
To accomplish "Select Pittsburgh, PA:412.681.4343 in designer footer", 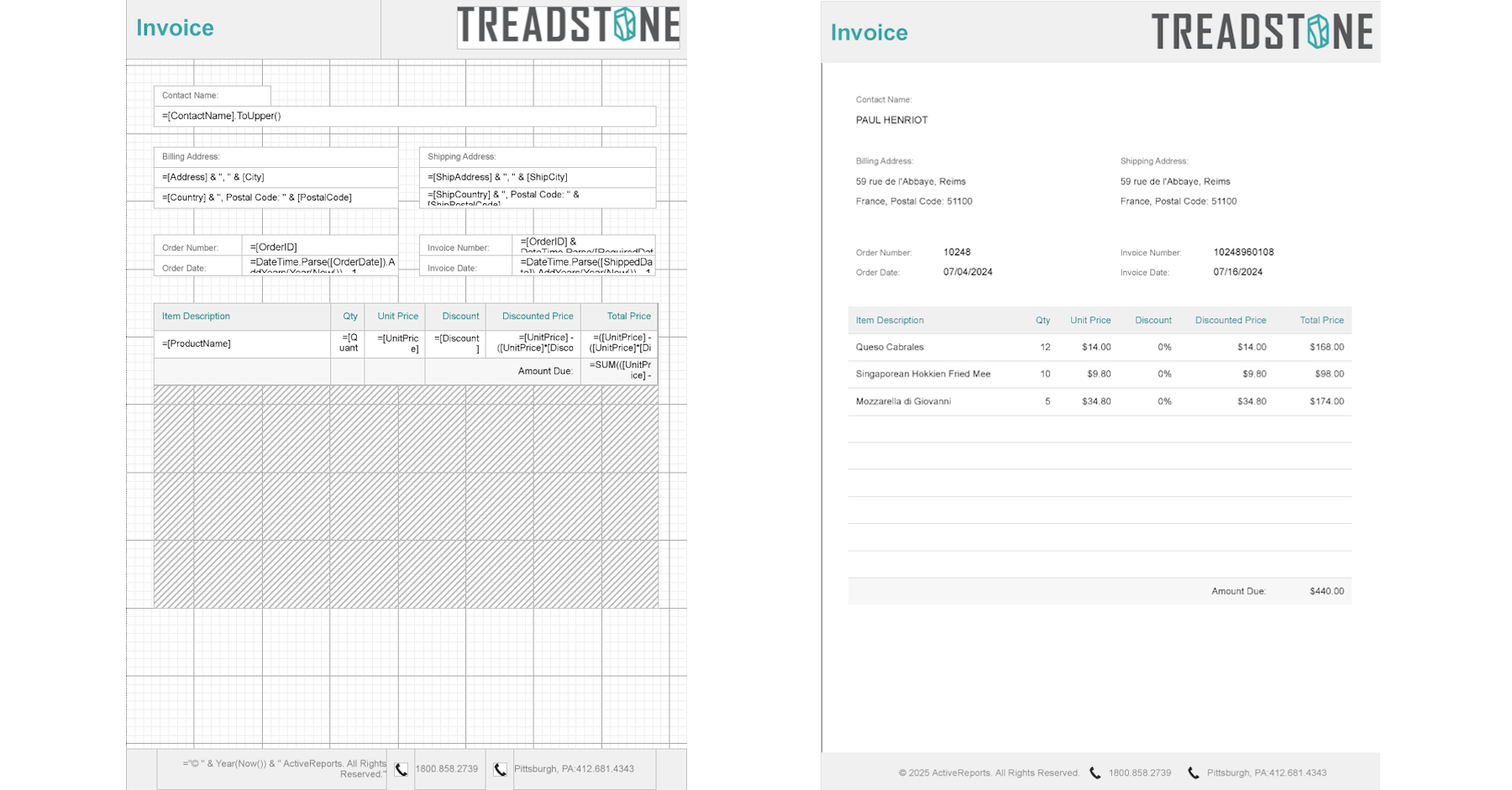I will pyautogui.click(x=585, y=770).
